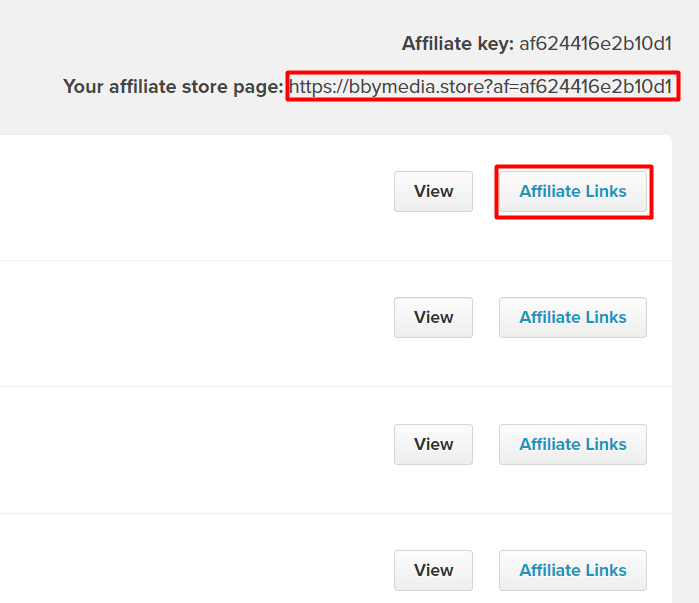Click 'Your affiliate store page:' label text
Viewport: 699px width, 603px height.
[x=173, y=86]
